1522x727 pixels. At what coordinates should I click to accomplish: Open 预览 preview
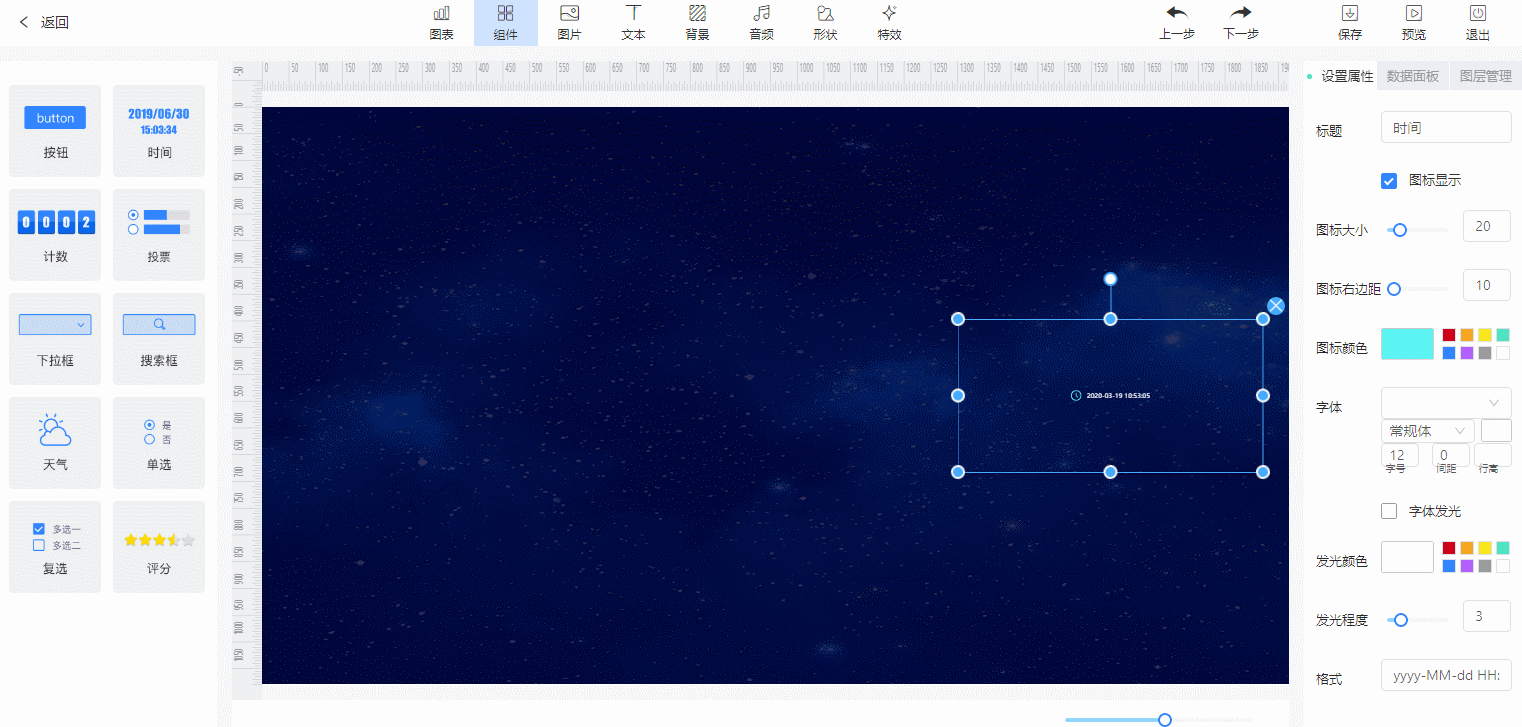point(1414,23)
